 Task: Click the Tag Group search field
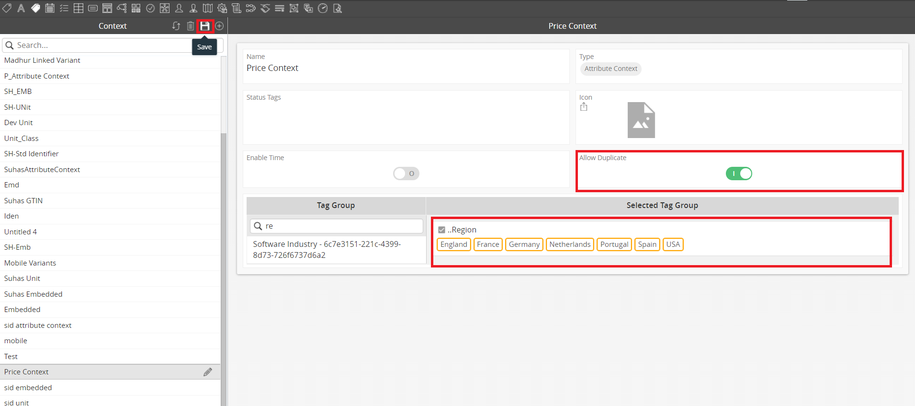337,226
